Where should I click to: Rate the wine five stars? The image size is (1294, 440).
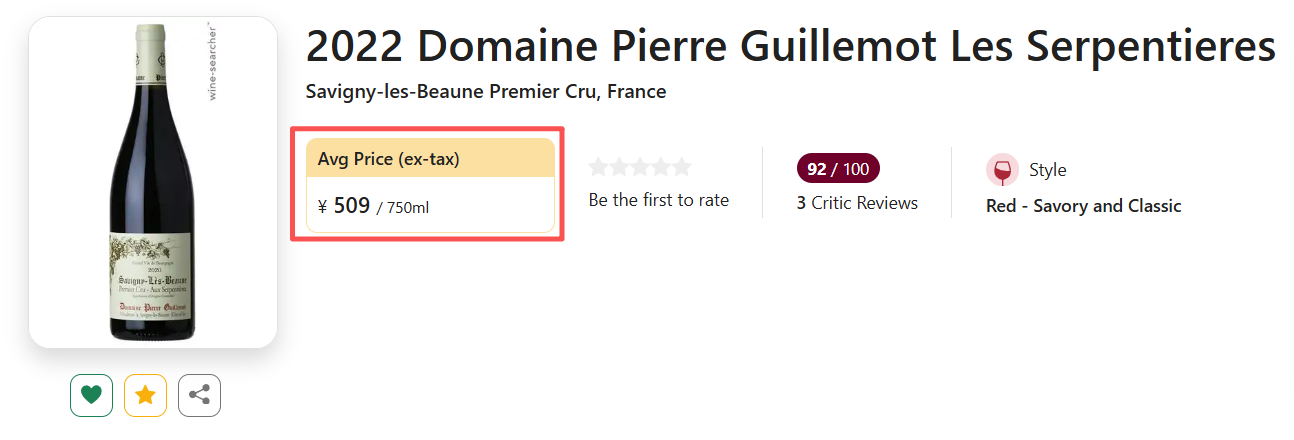(x=681, y=167)
